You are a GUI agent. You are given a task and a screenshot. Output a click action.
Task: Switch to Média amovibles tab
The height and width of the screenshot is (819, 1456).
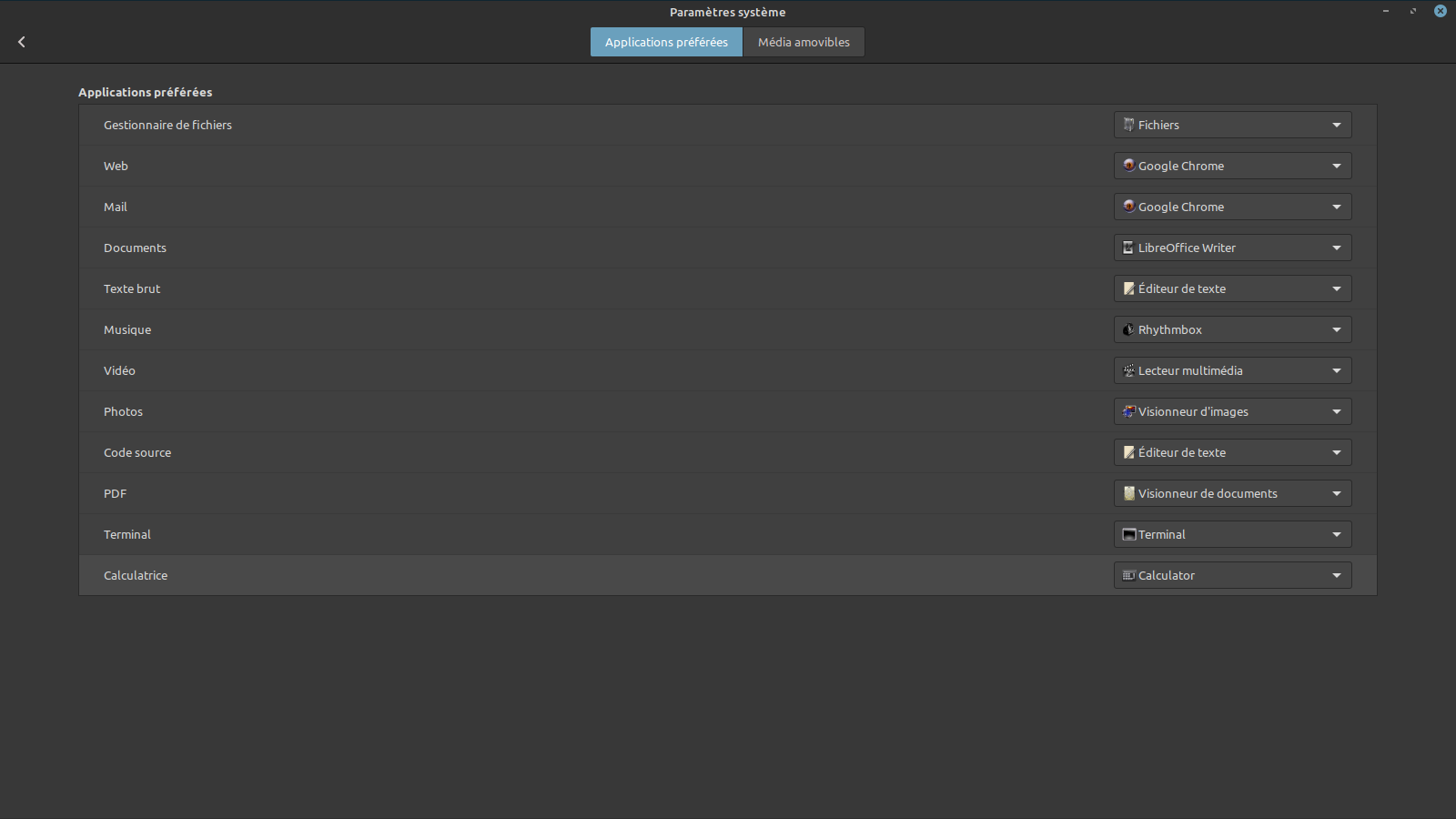pyautogui.click(x=804, y=42)
